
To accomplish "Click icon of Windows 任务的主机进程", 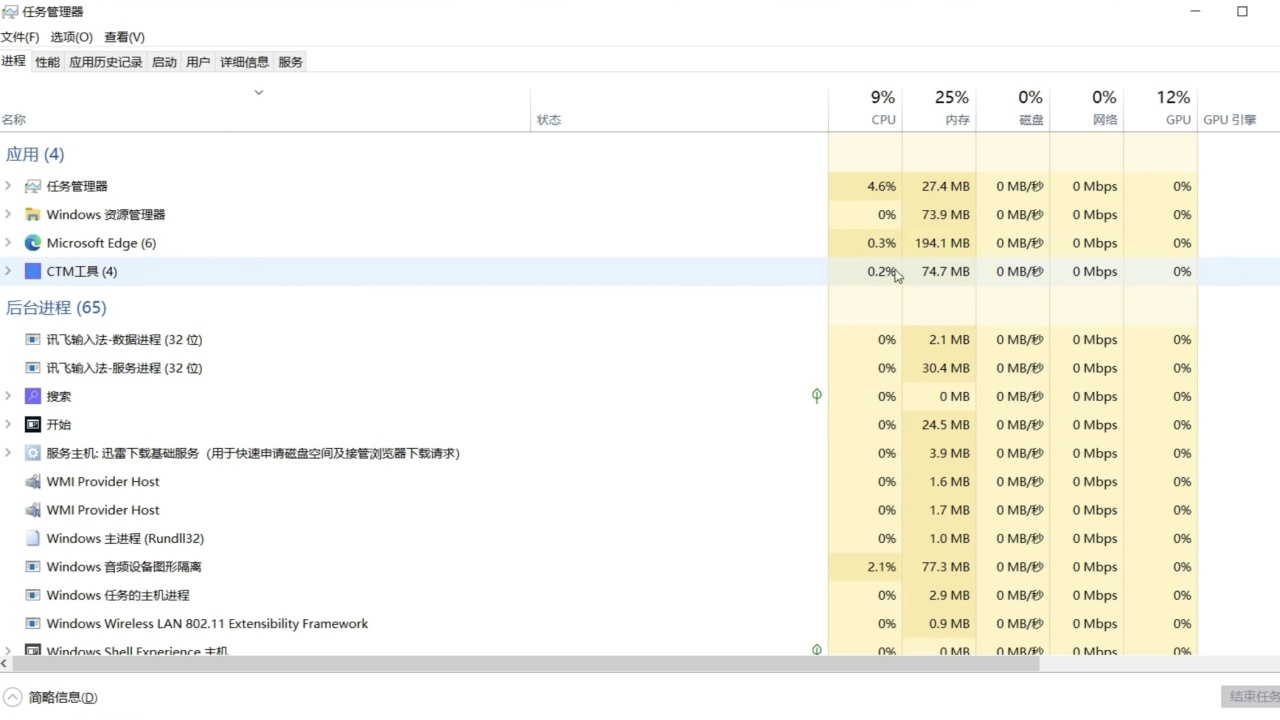I will pyautogui.click(x=33, y=595).
